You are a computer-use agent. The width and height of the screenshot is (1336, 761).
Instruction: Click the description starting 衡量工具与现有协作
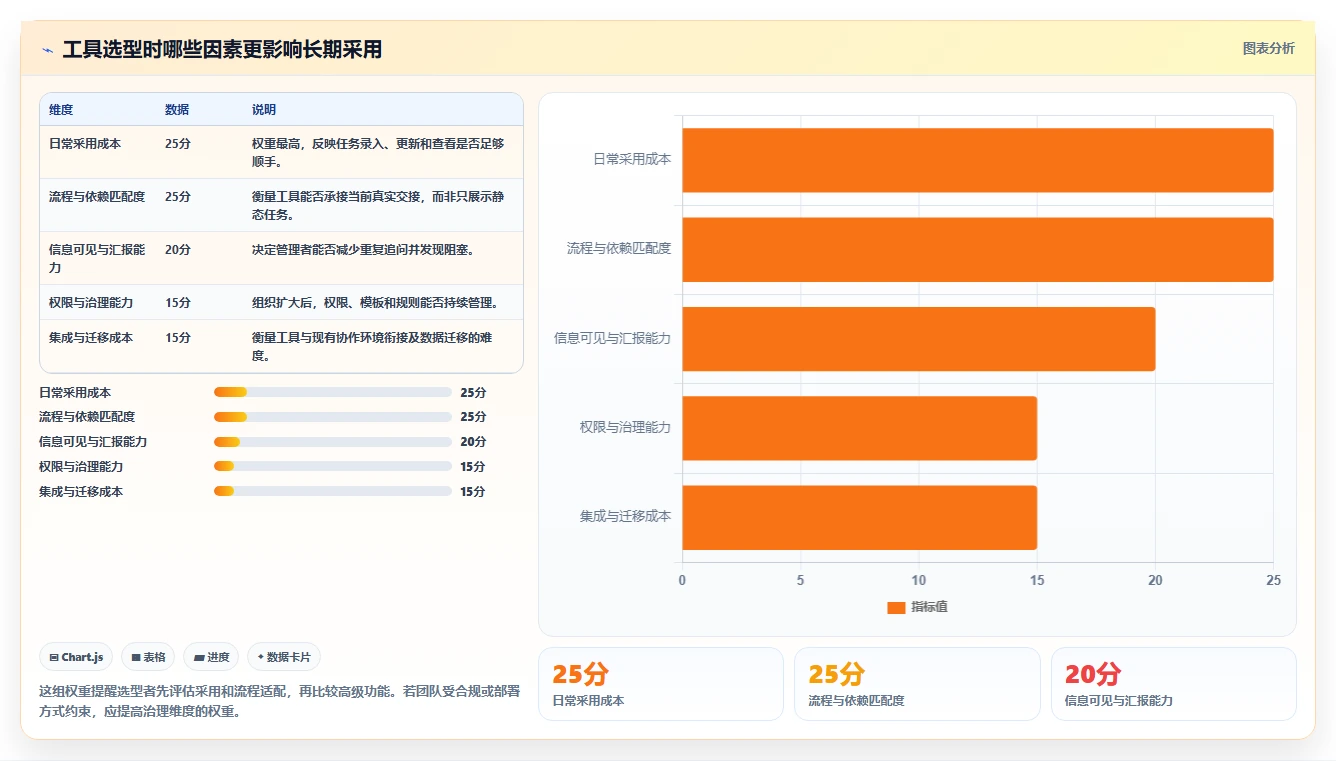[372, 347]
